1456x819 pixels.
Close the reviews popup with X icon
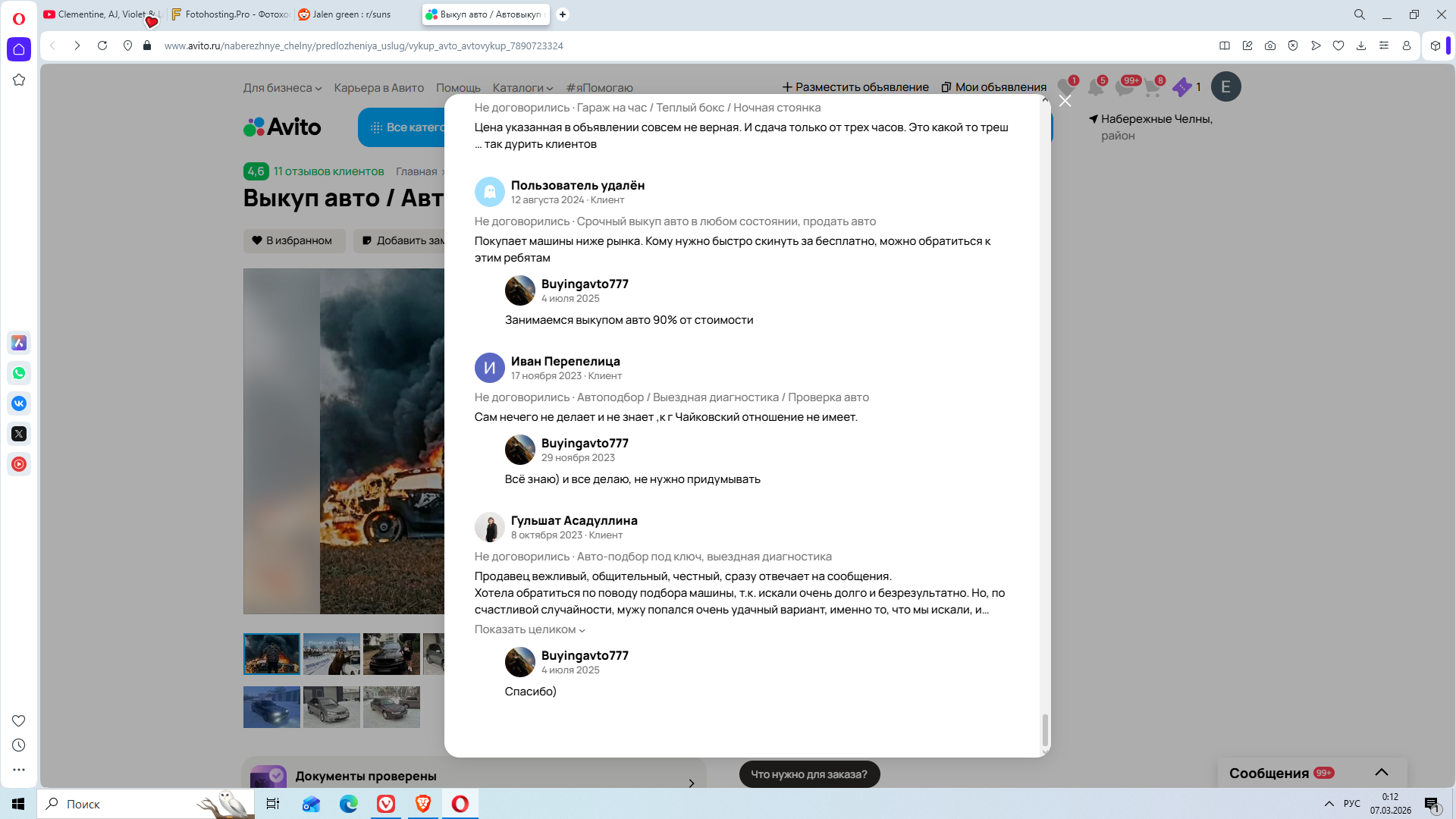click(x=1065, y=101)
